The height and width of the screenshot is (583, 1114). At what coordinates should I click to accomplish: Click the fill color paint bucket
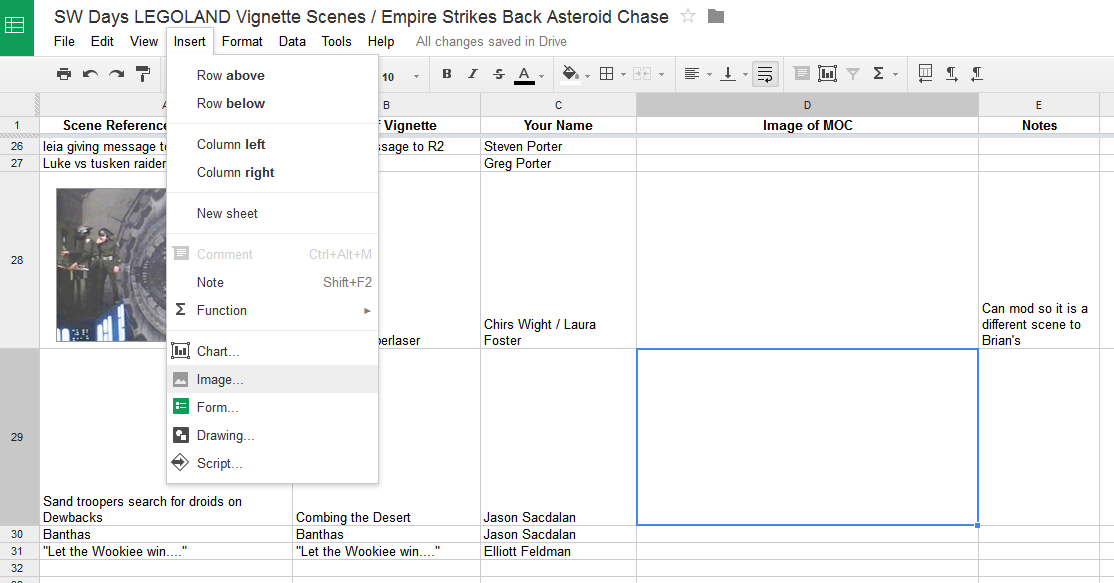570,74
